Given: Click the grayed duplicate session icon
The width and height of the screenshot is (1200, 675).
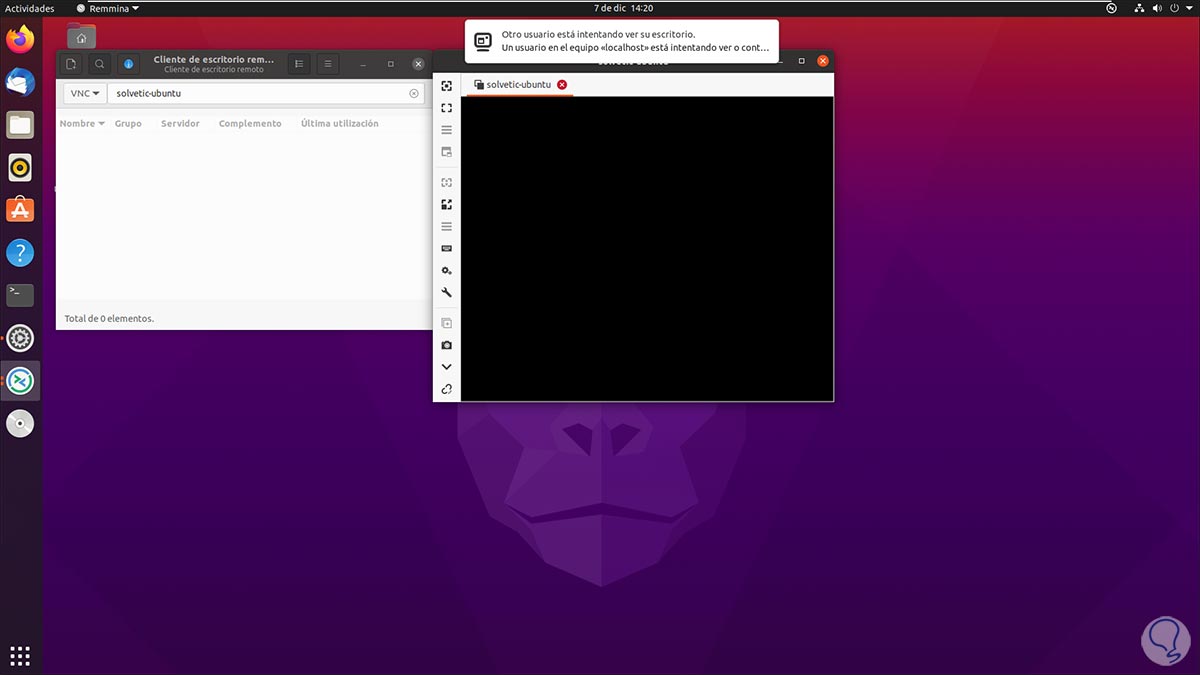Looking at the screenshot, I should tap(447, 323).
